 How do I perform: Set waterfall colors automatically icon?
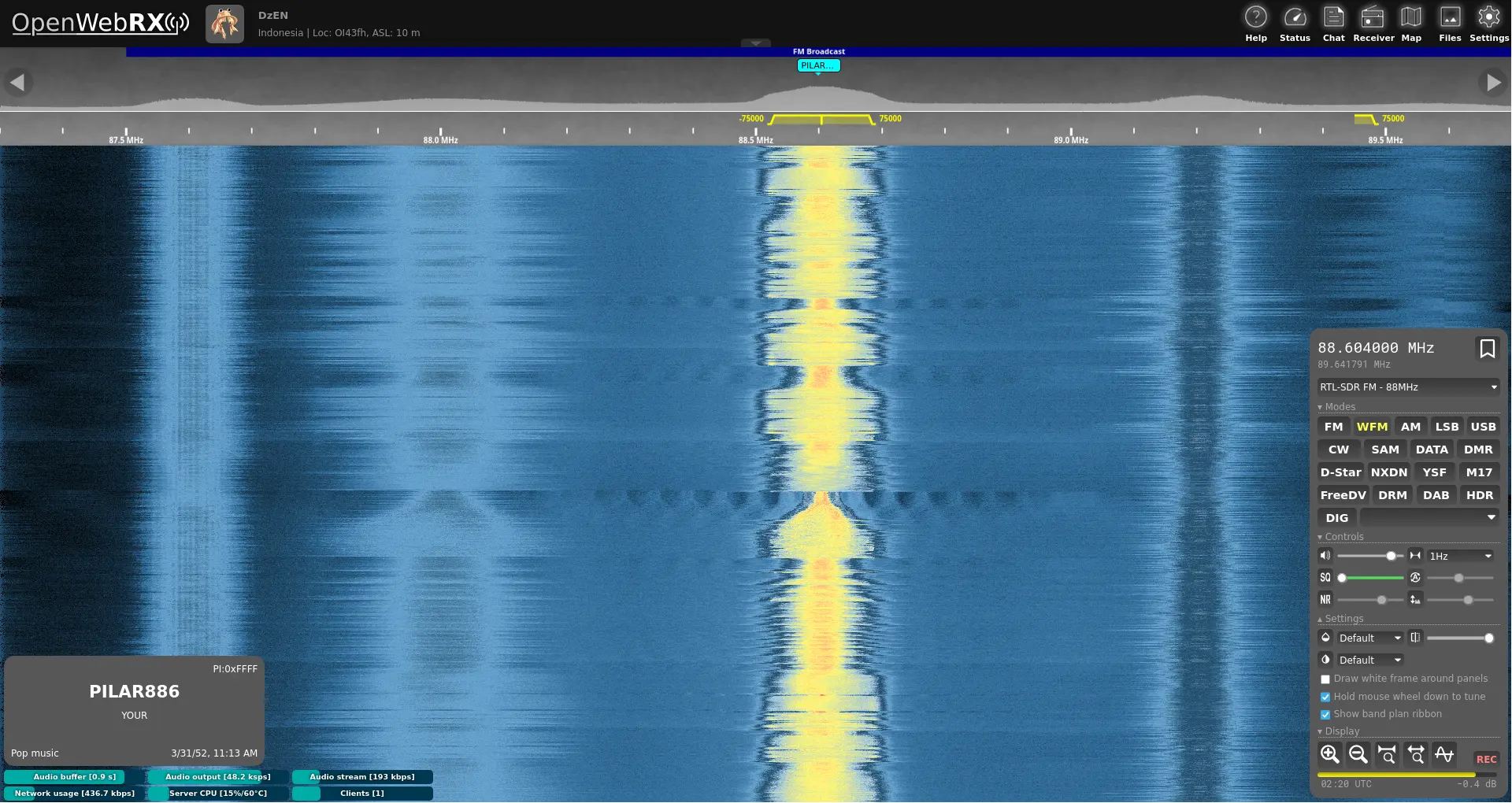click(x=1415, y=578)
